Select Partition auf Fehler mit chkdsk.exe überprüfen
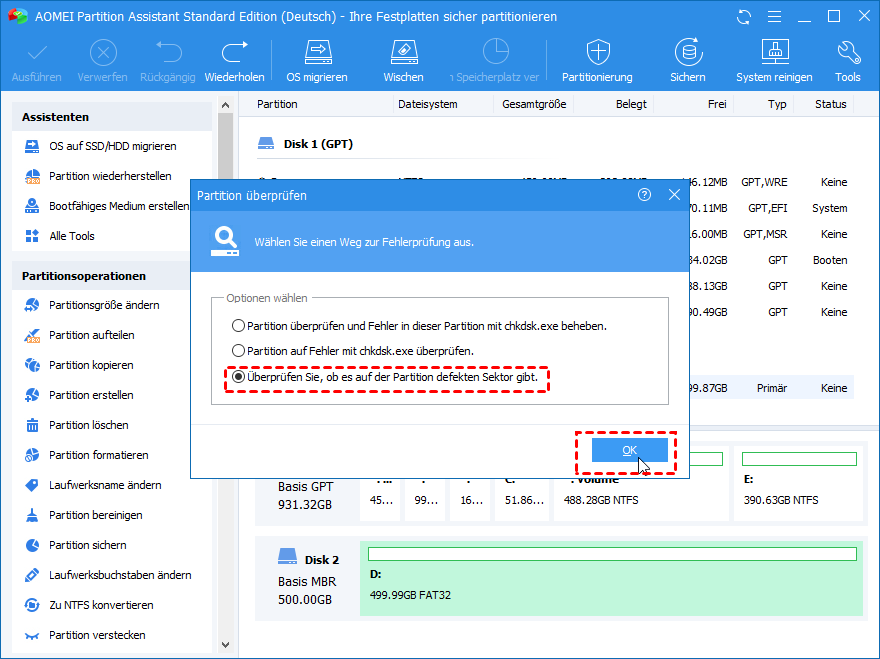Screen dimensions: 880x659 (x=353, y=351)
